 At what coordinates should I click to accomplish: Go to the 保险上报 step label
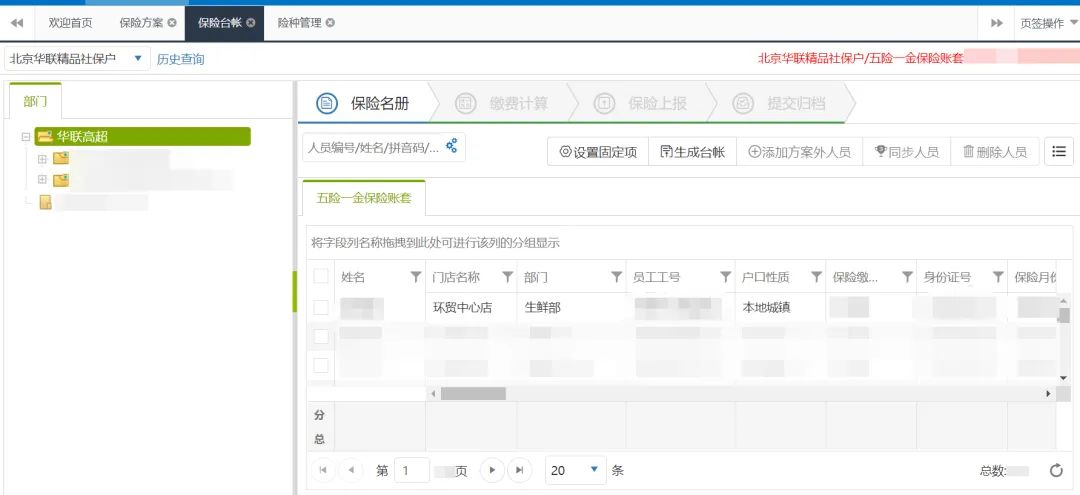click(658, 103)
